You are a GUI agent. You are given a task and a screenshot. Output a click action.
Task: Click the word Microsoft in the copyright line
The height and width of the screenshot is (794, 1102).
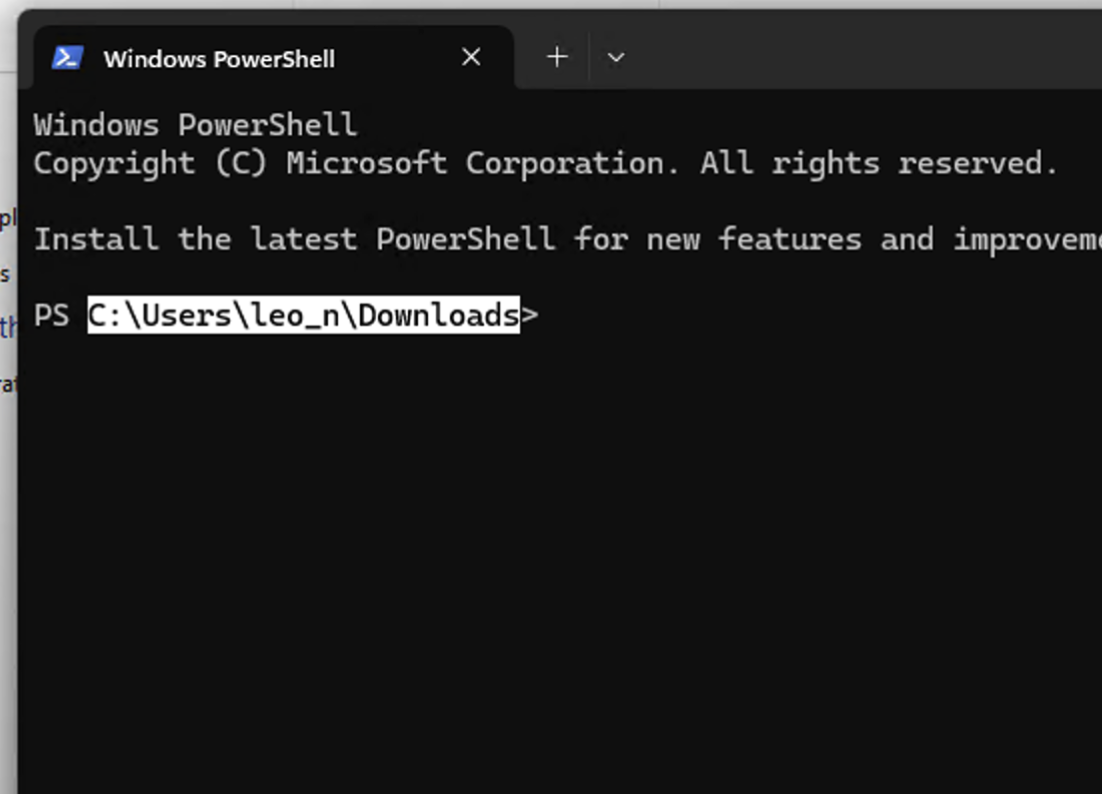[x=366, y=163]
